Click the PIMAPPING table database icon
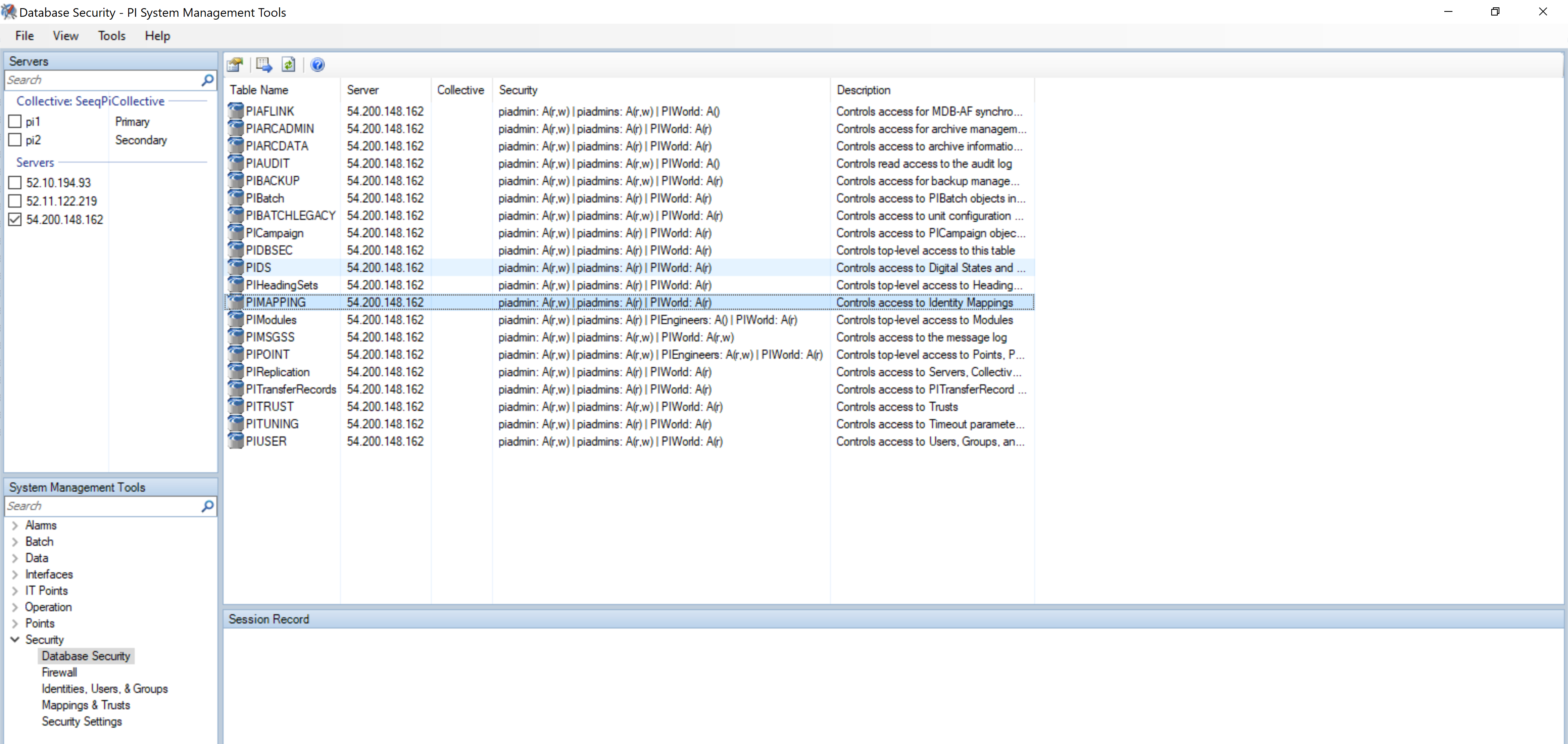The width and height of the screenshot is (1568, 744). (x=236, y=302)
